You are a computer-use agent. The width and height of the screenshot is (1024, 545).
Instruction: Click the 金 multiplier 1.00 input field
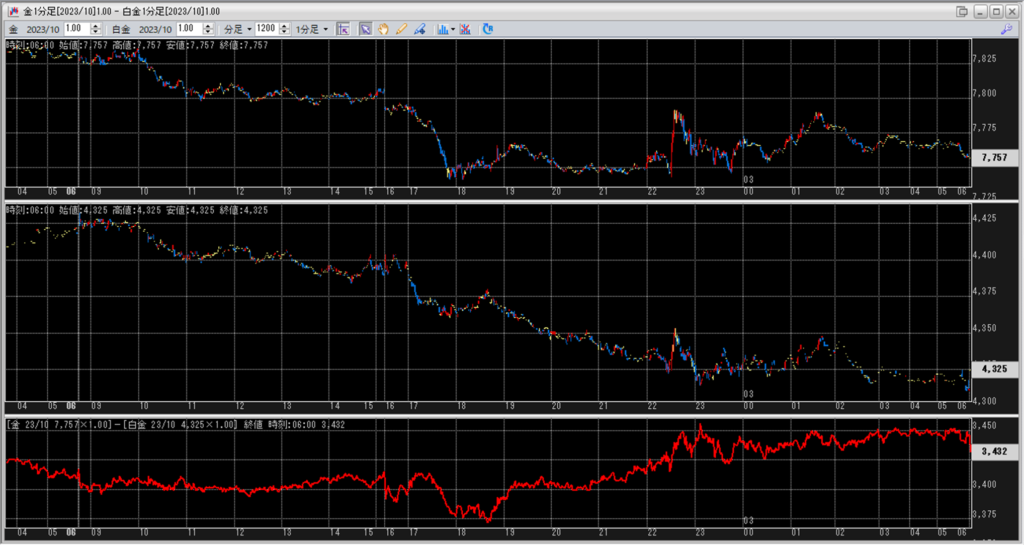(x=75, y=29)
